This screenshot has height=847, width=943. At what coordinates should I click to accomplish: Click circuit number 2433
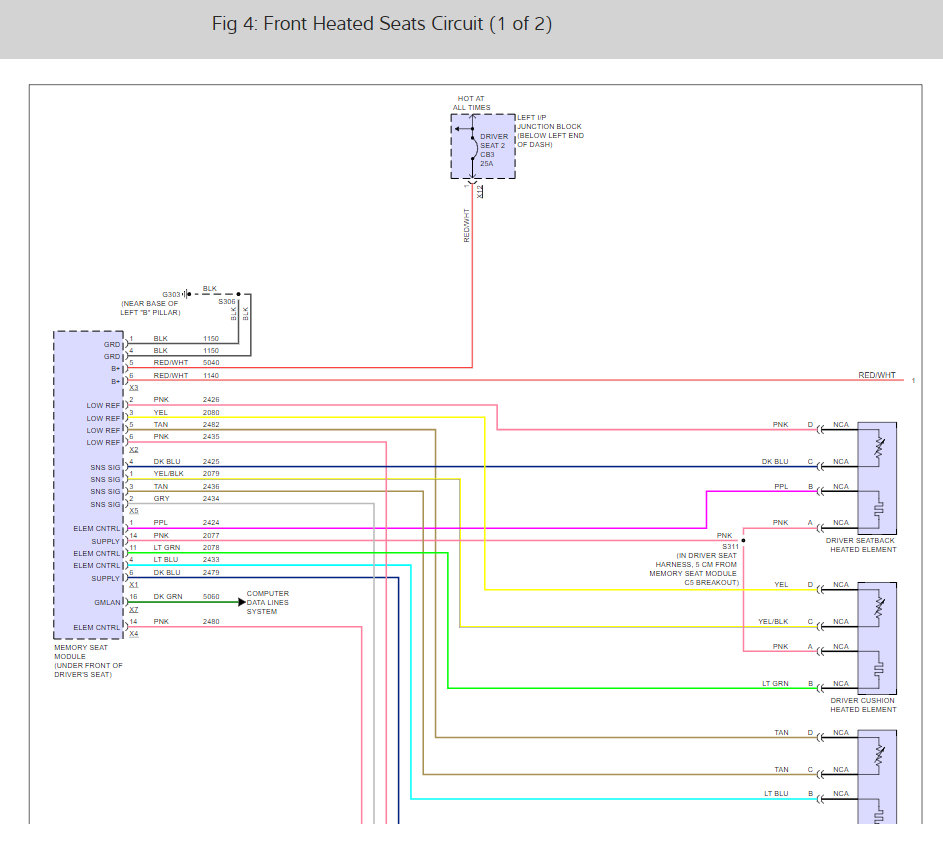(211, 559)
